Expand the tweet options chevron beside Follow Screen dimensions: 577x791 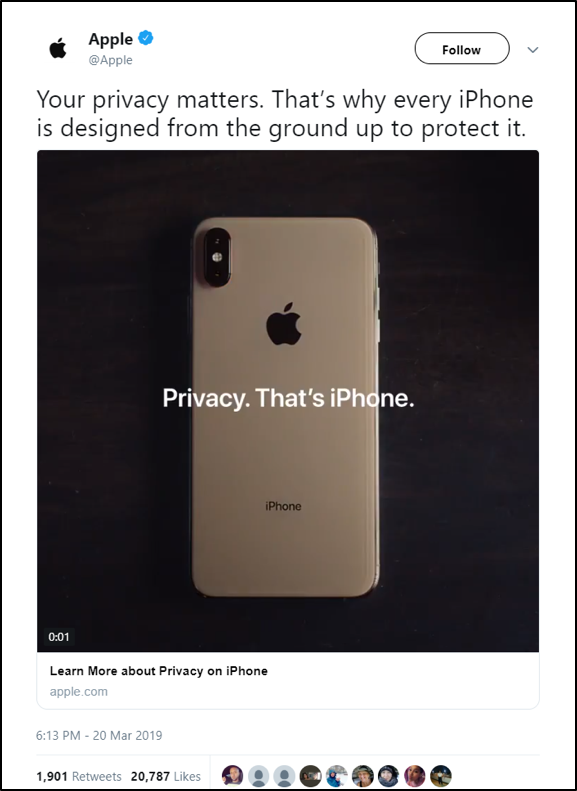pyautogui.click(x=533, y=49)
